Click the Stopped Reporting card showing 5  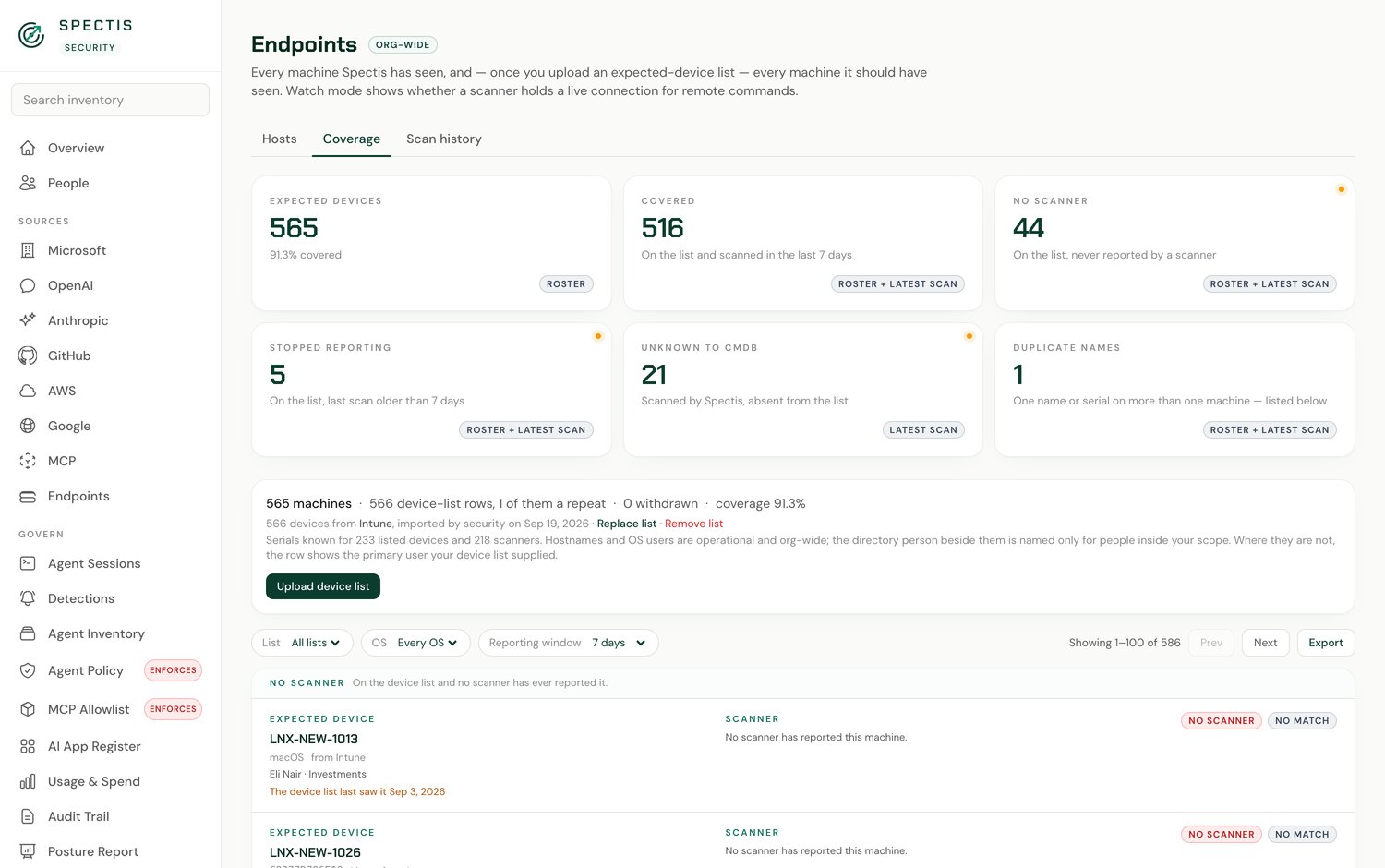(431, 390)
